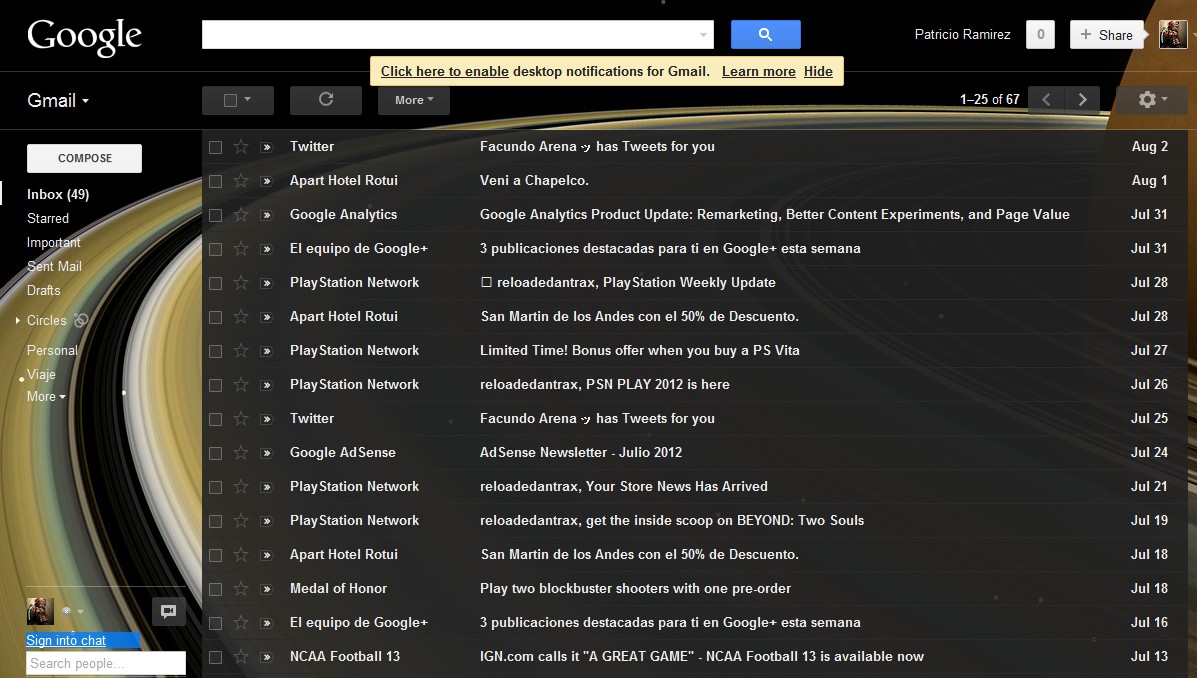Image resolution: width=1197 pixels, height=678 pixels.
Task: Go to older messages with the next arrow
Action: 1082,99
